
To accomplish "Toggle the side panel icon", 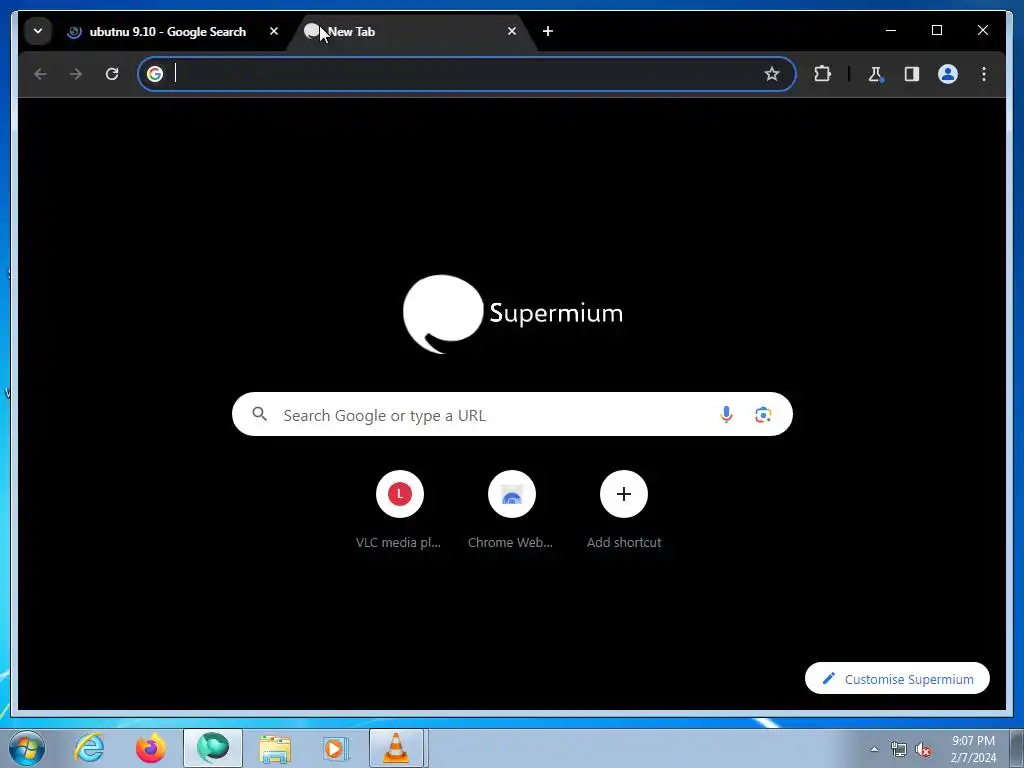I will point(912,74).
